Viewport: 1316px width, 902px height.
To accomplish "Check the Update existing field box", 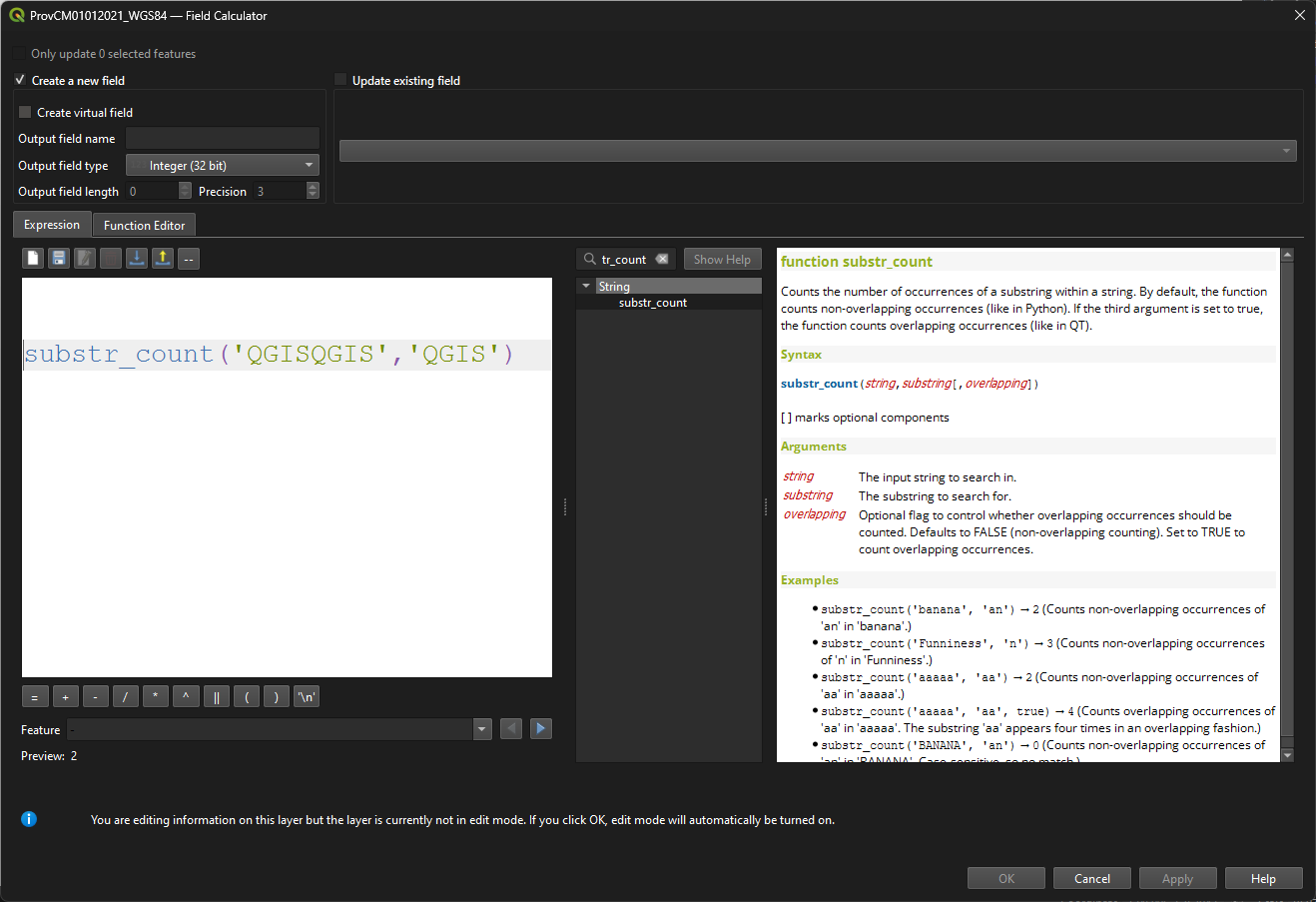I will [x=340, y=80].
